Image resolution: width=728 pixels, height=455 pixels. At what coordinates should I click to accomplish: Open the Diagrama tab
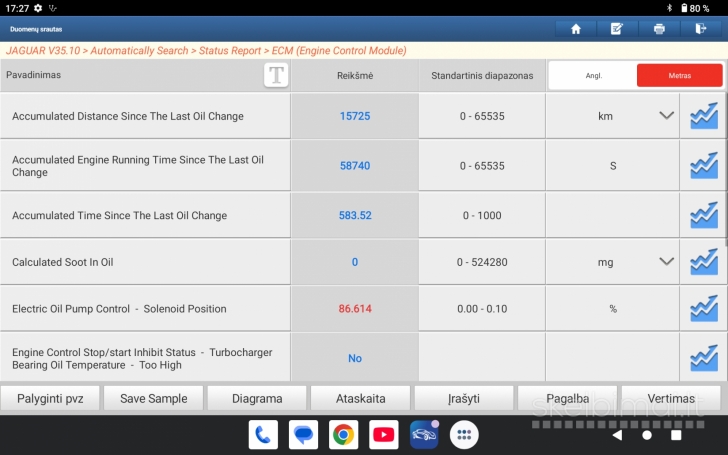click(256, 398)
